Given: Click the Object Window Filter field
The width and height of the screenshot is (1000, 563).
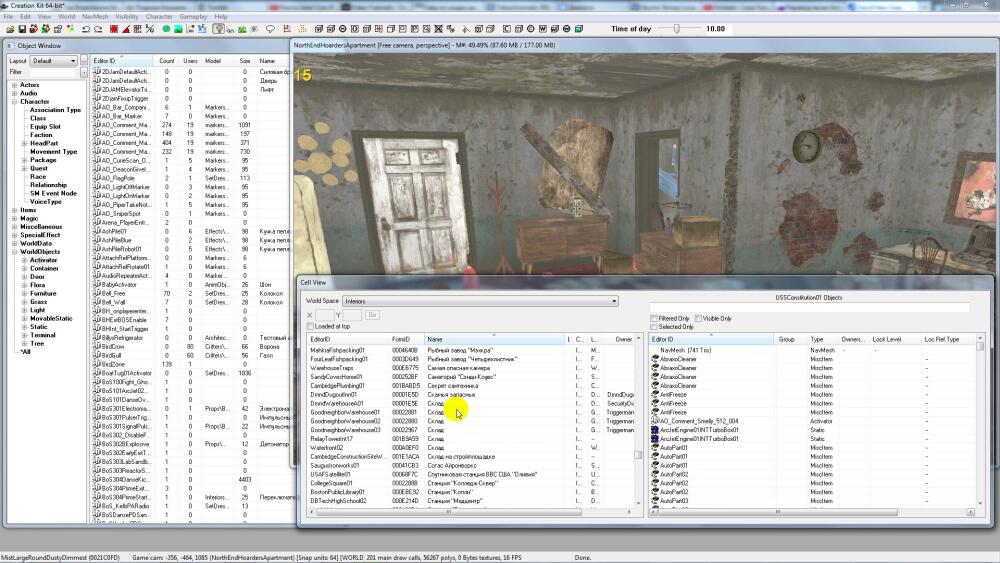Looking at the screenshot, I should [x=52, y=73].
